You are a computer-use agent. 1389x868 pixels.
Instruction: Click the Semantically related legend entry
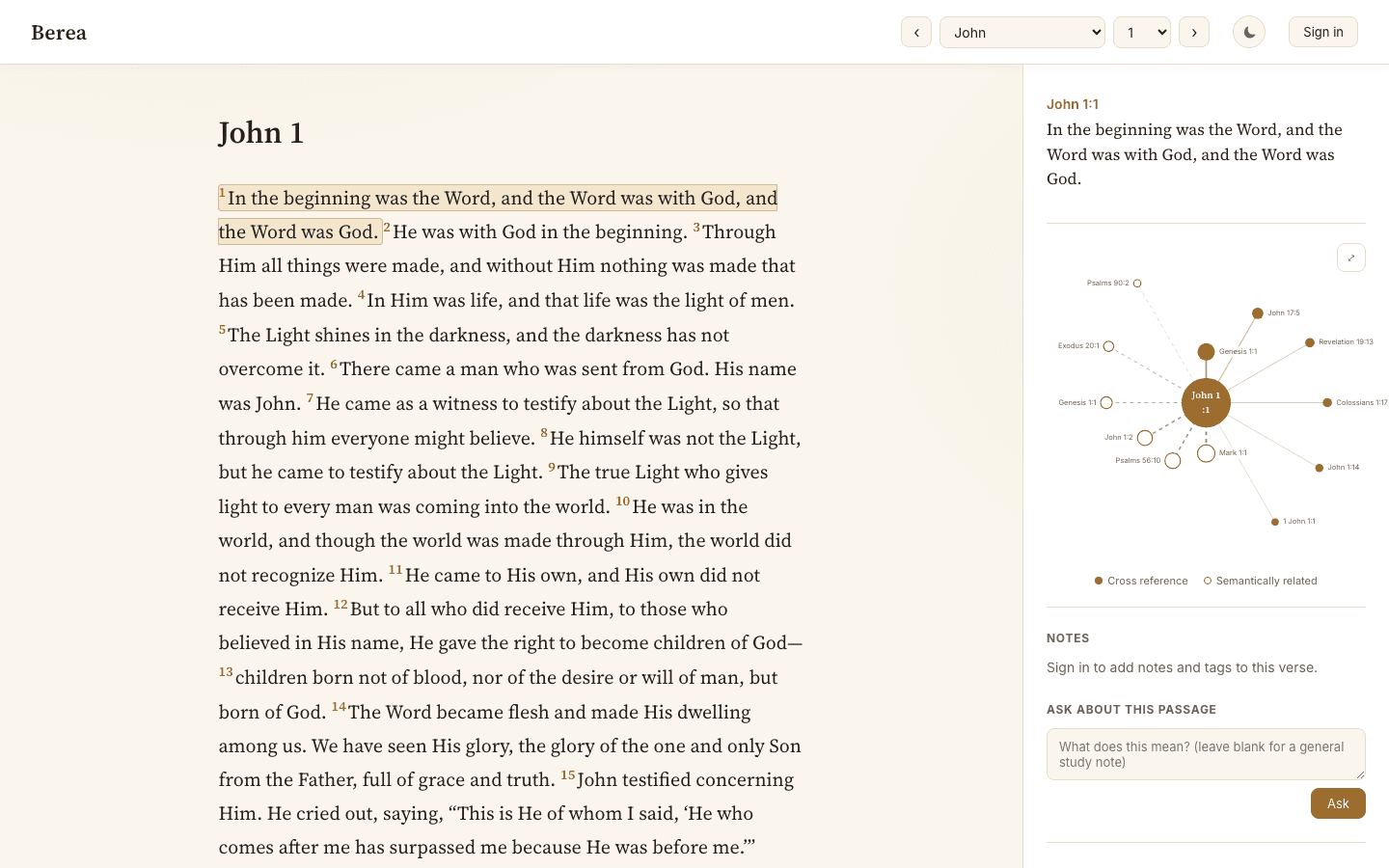tap(1260, 581)
